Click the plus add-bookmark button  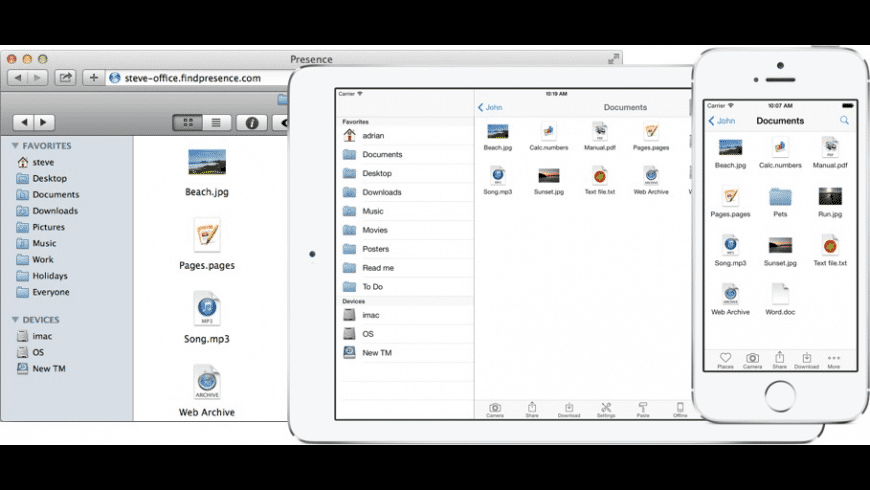(93, 78)
